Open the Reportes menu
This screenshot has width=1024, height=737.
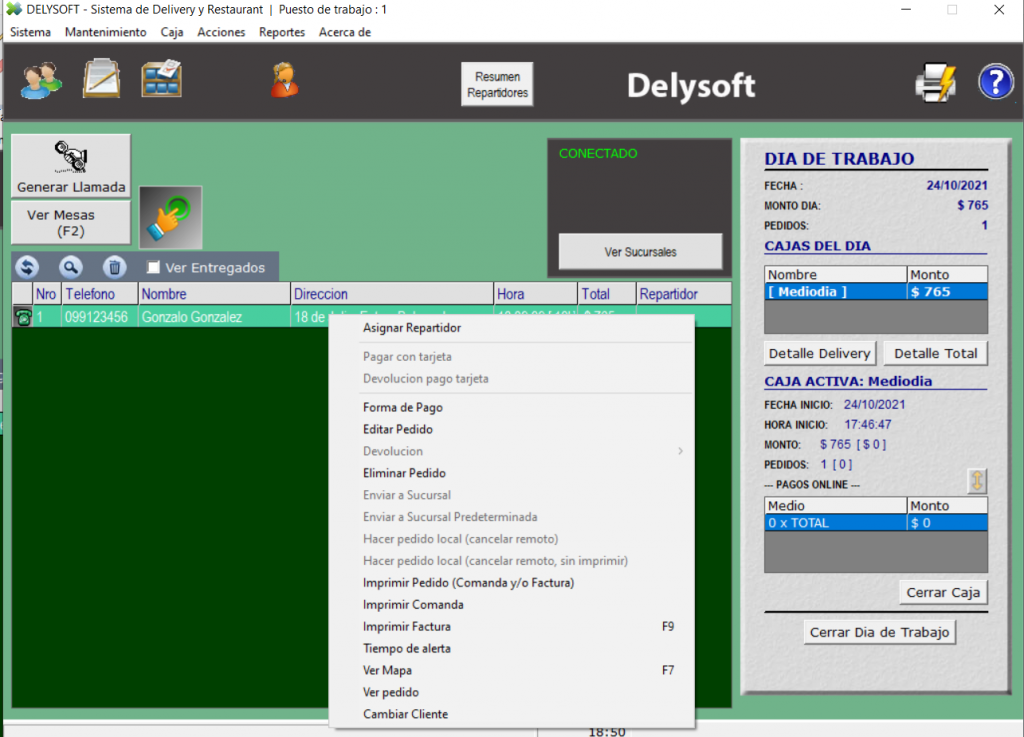click(281, 32)
